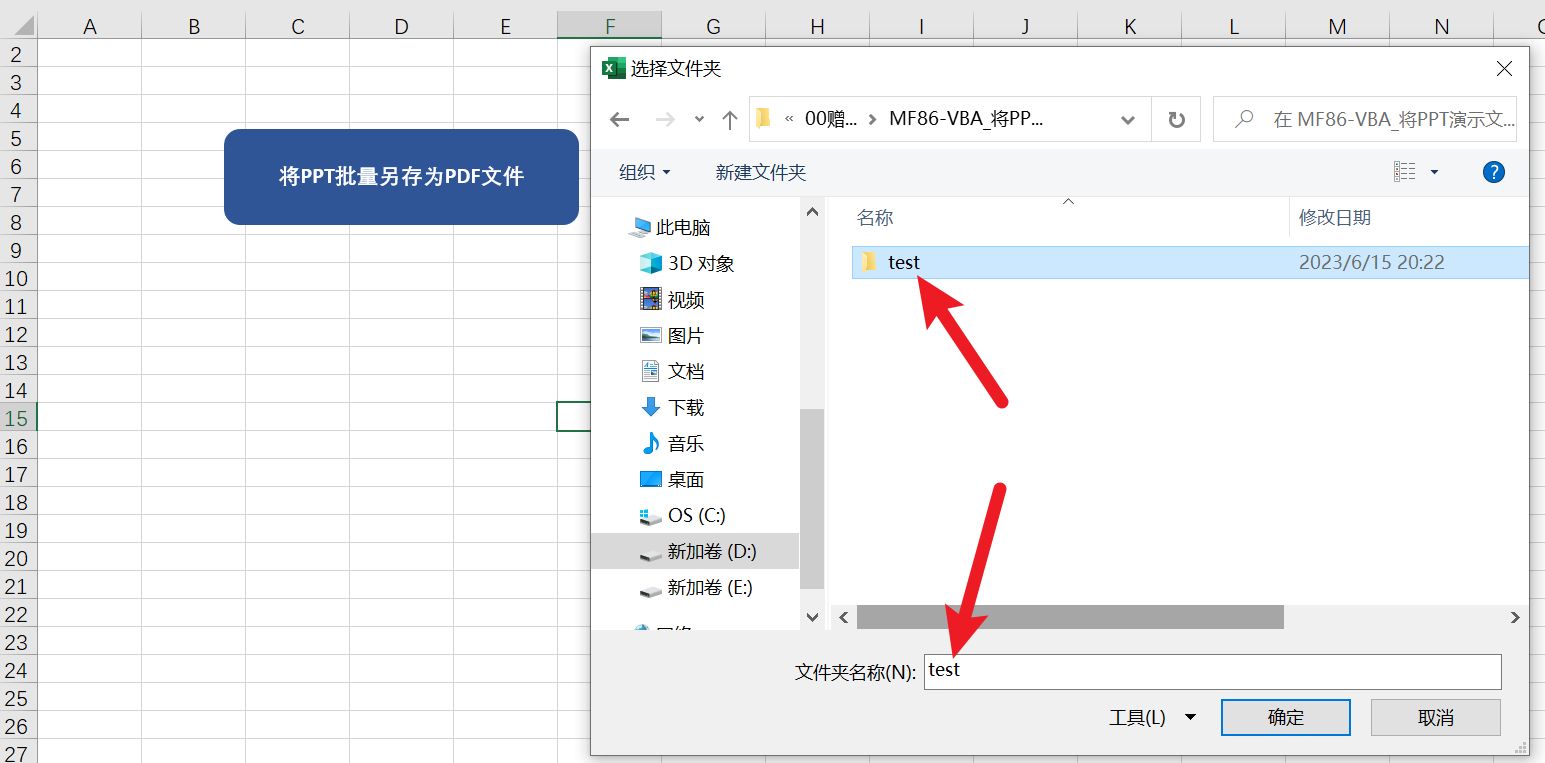
Task: Sort by 名称 column header
Action: coord(875,217)
